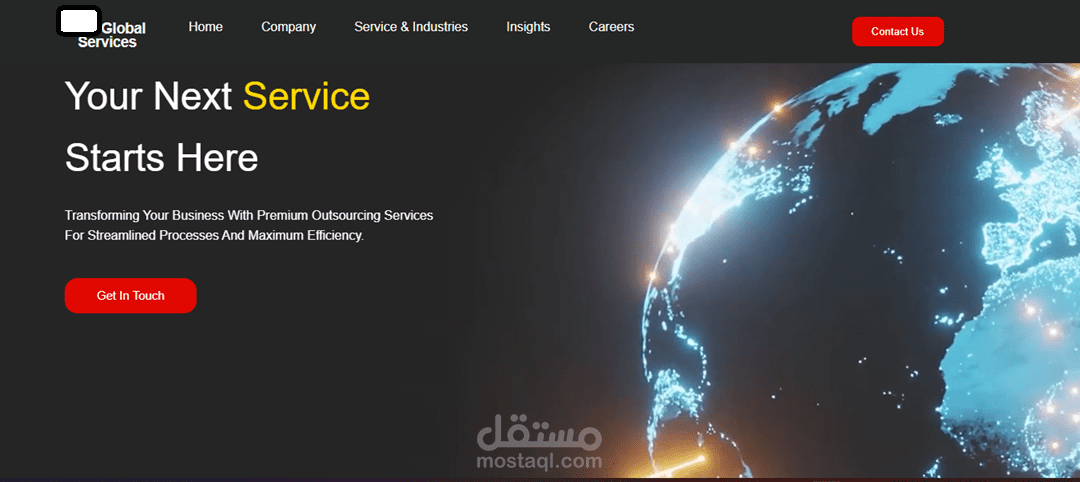Click the Get In Touch button
The image size is (1080, 482).
130,295
